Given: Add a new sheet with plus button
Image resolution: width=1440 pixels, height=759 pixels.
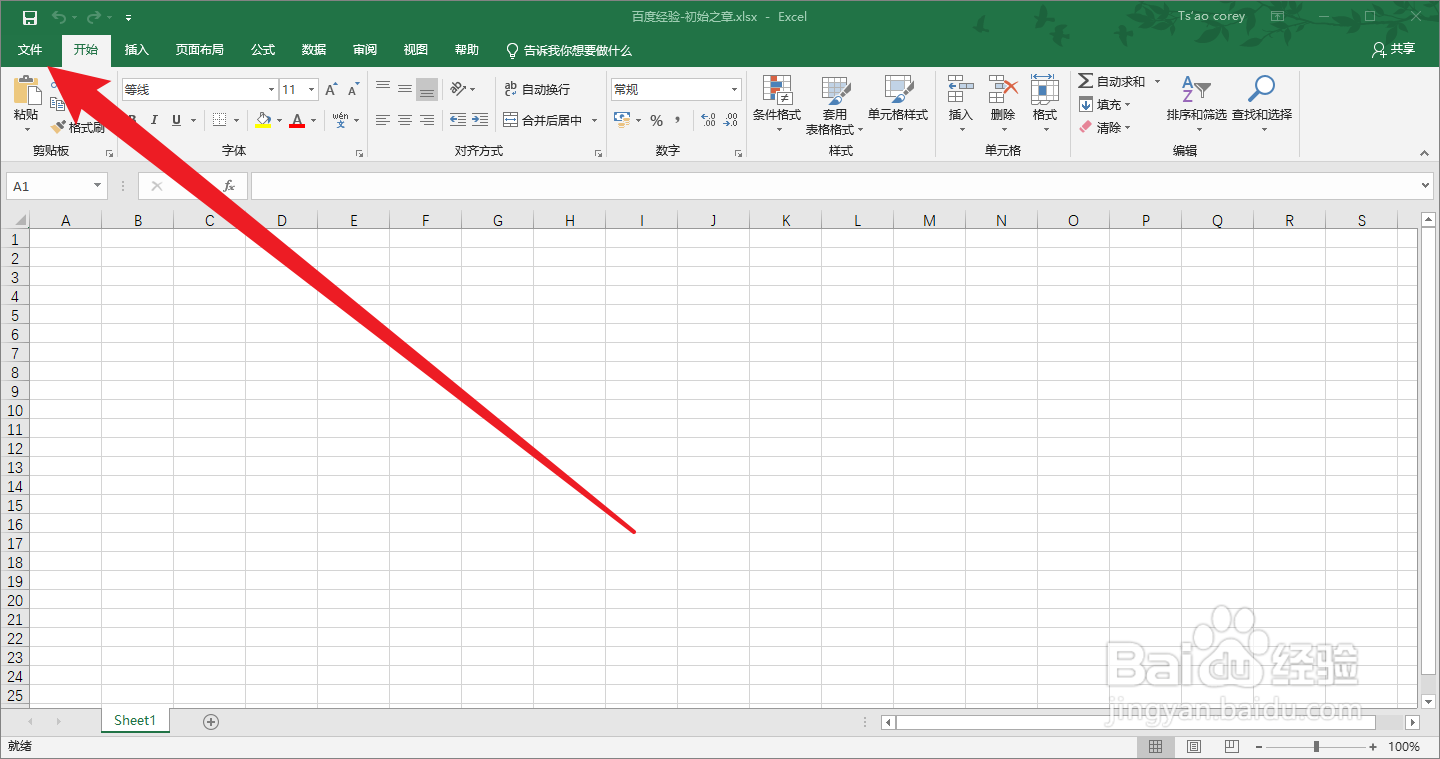Looking at the screenshot, I should tap(210, 721).
